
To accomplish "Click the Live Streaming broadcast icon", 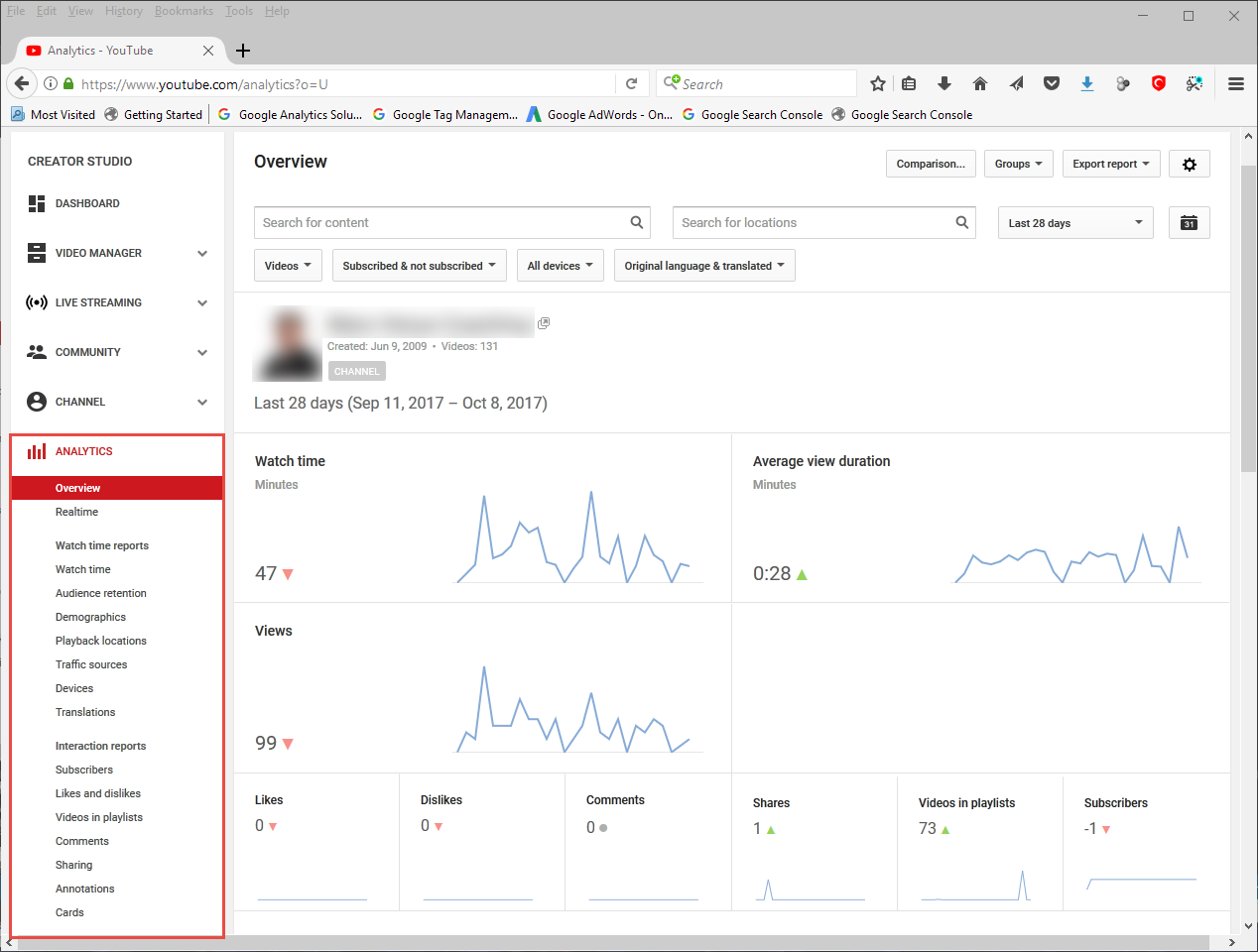I will click(x=37, y=302).
